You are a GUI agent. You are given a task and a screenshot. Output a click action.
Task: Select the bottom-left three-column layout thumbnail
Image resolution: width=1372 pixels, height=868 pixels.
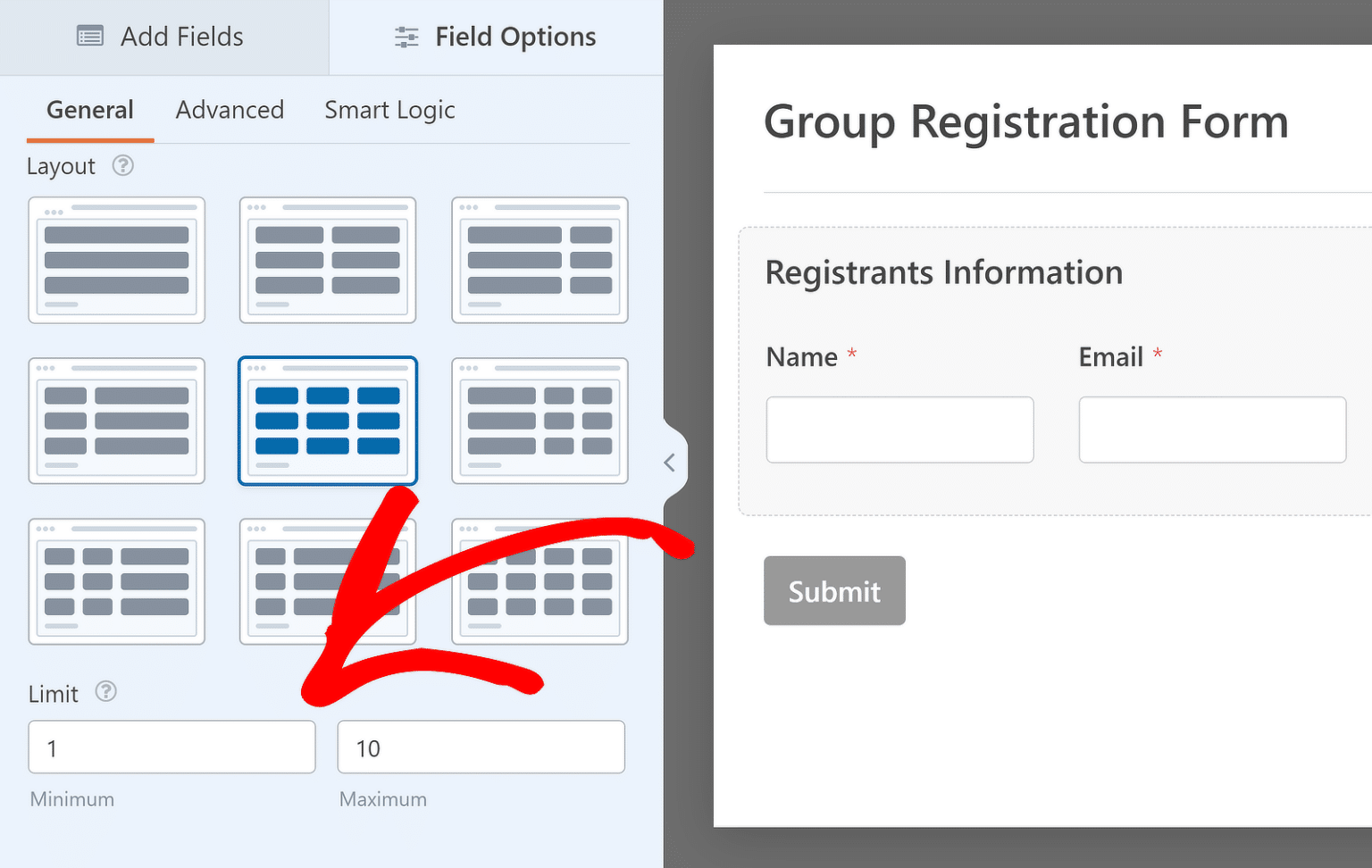pos(116,580)
